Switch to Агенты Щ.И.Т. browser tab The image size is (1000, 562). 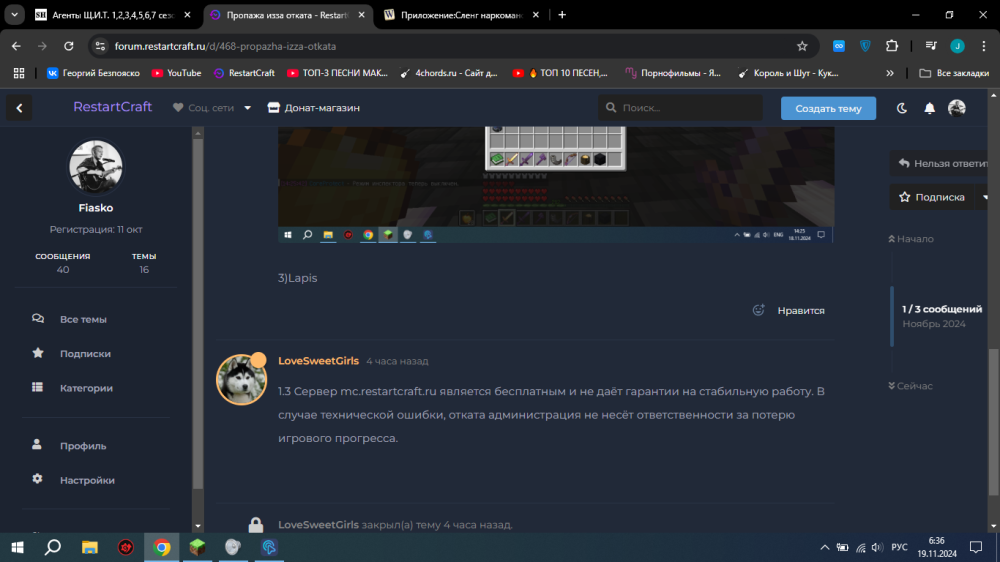[113, 15]
